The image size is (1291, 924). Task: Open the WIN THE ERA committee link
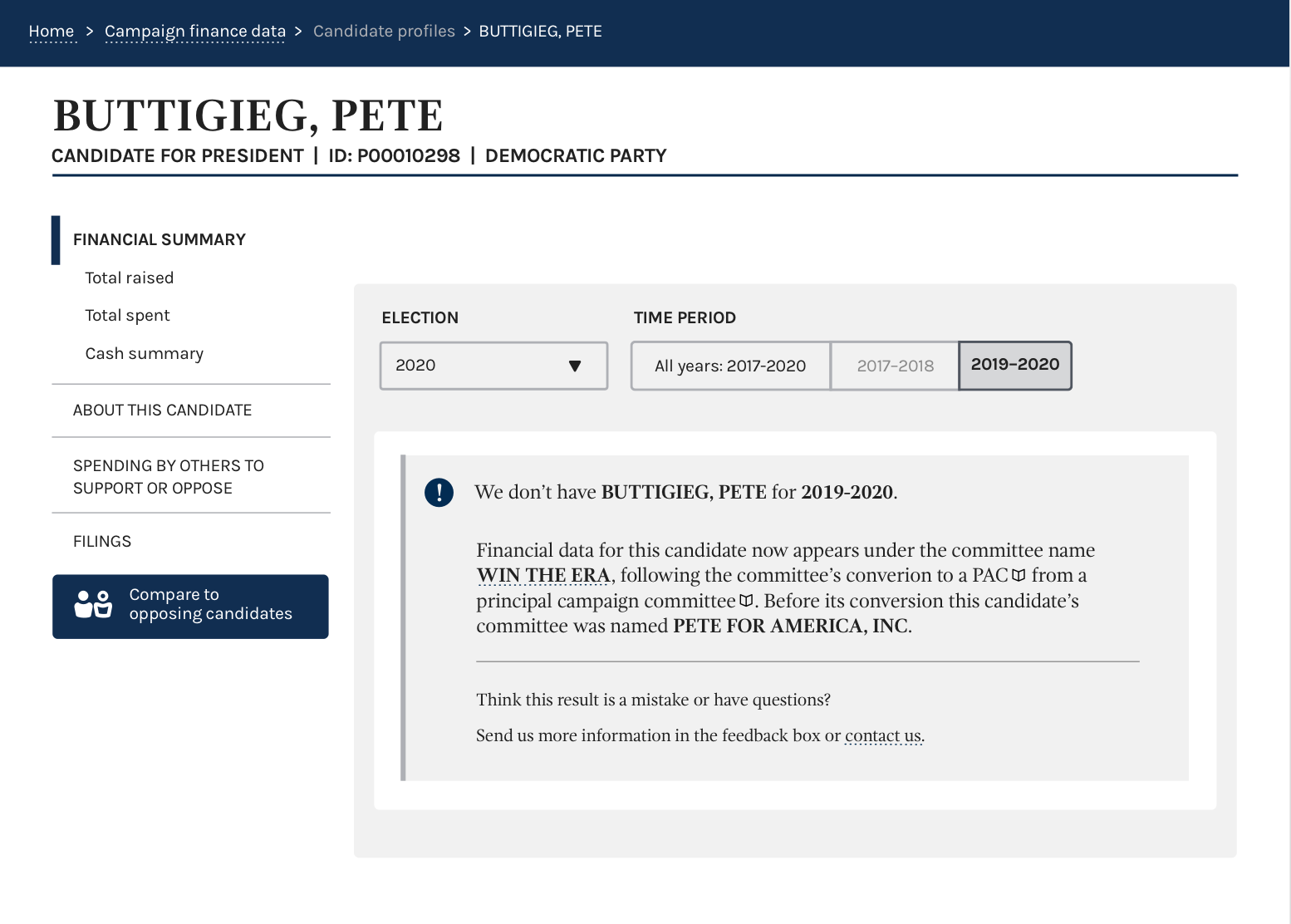pyautogui.click(x=543, y=575)
